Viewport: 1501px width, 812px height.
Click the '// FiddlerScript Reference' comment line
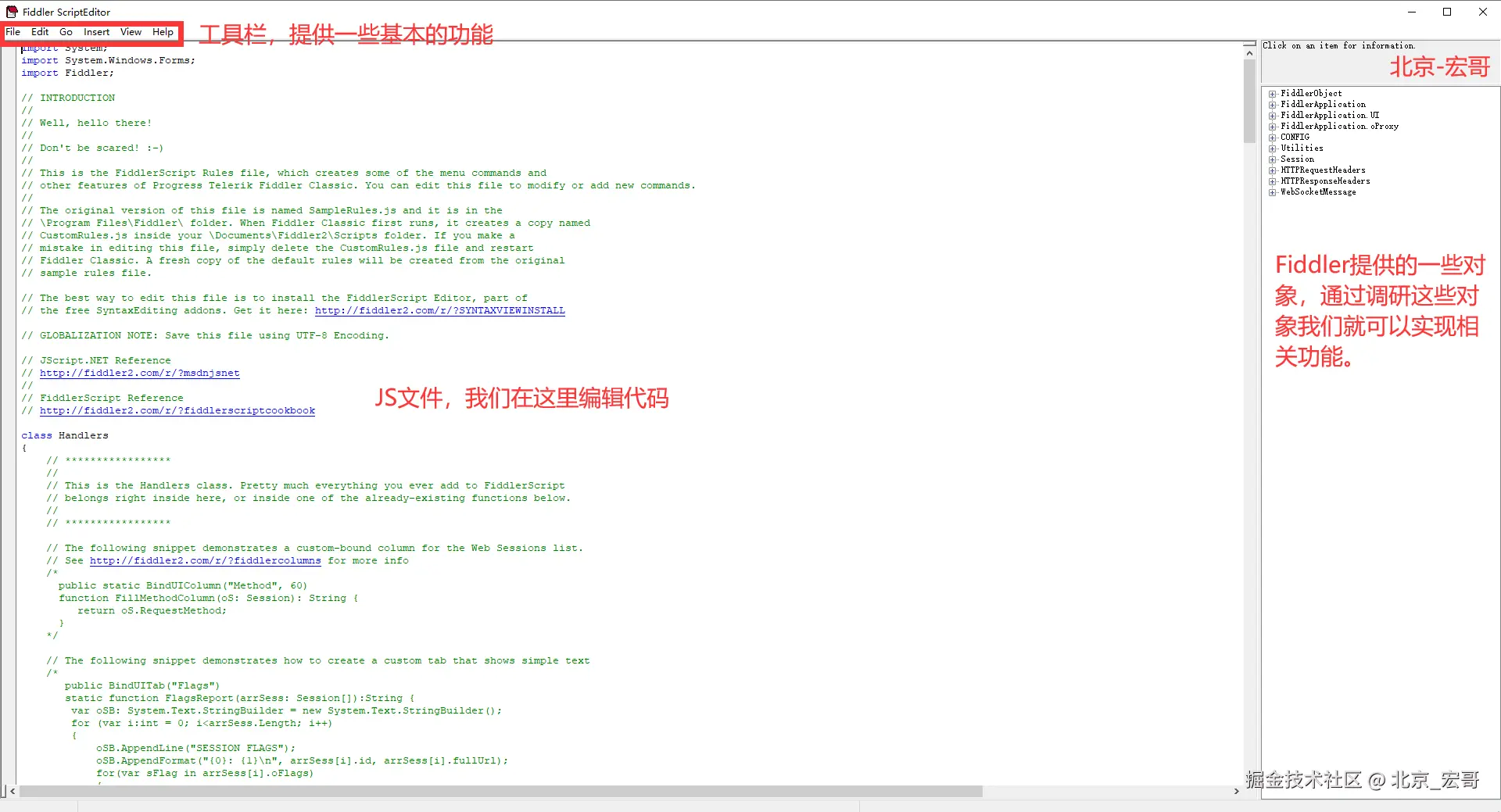pyautogui.click(x=102, y=398)
